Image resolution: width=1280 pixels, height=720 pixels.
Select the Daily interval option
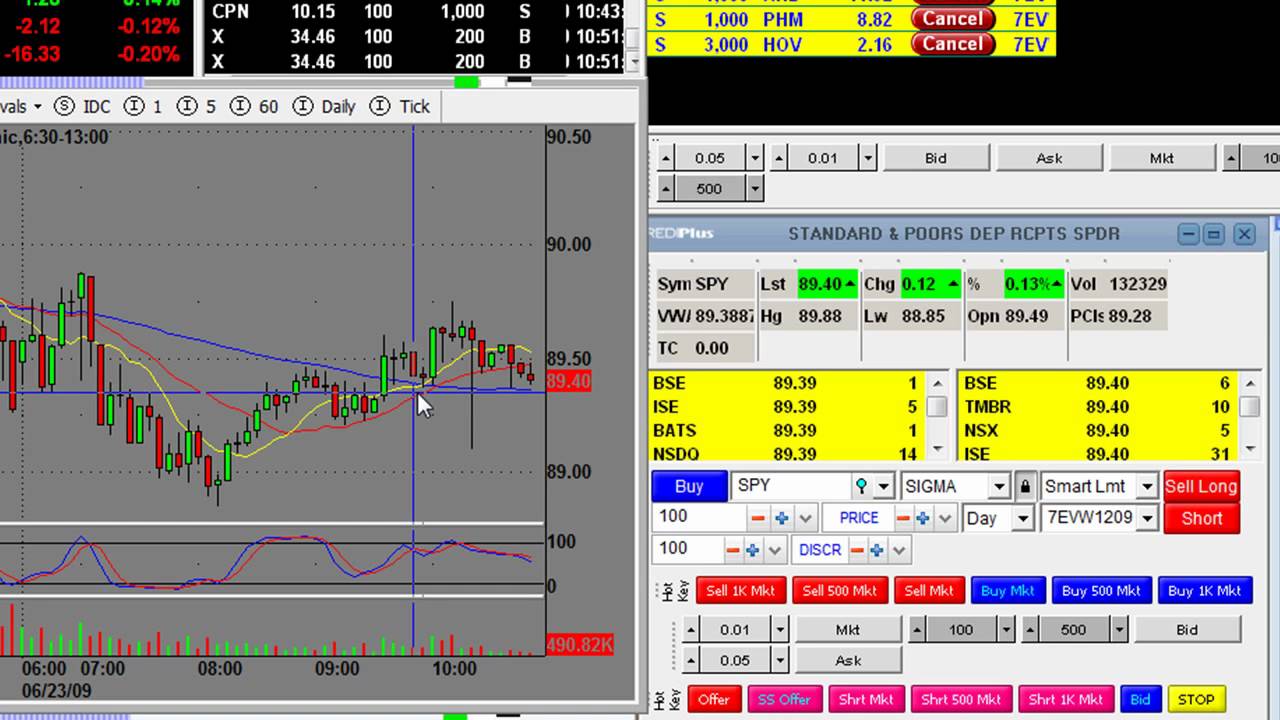click(324, 106)
